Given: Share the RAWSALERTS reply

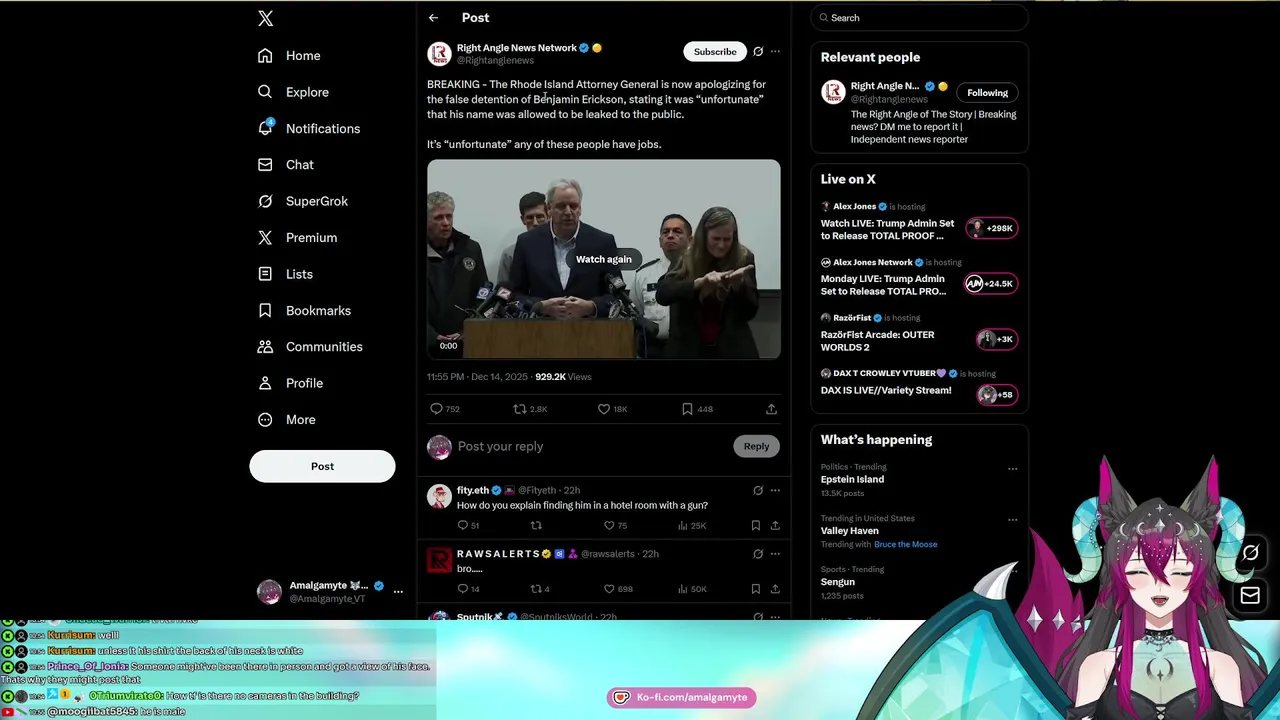Looking at the screenshot, I should (775, 589).
